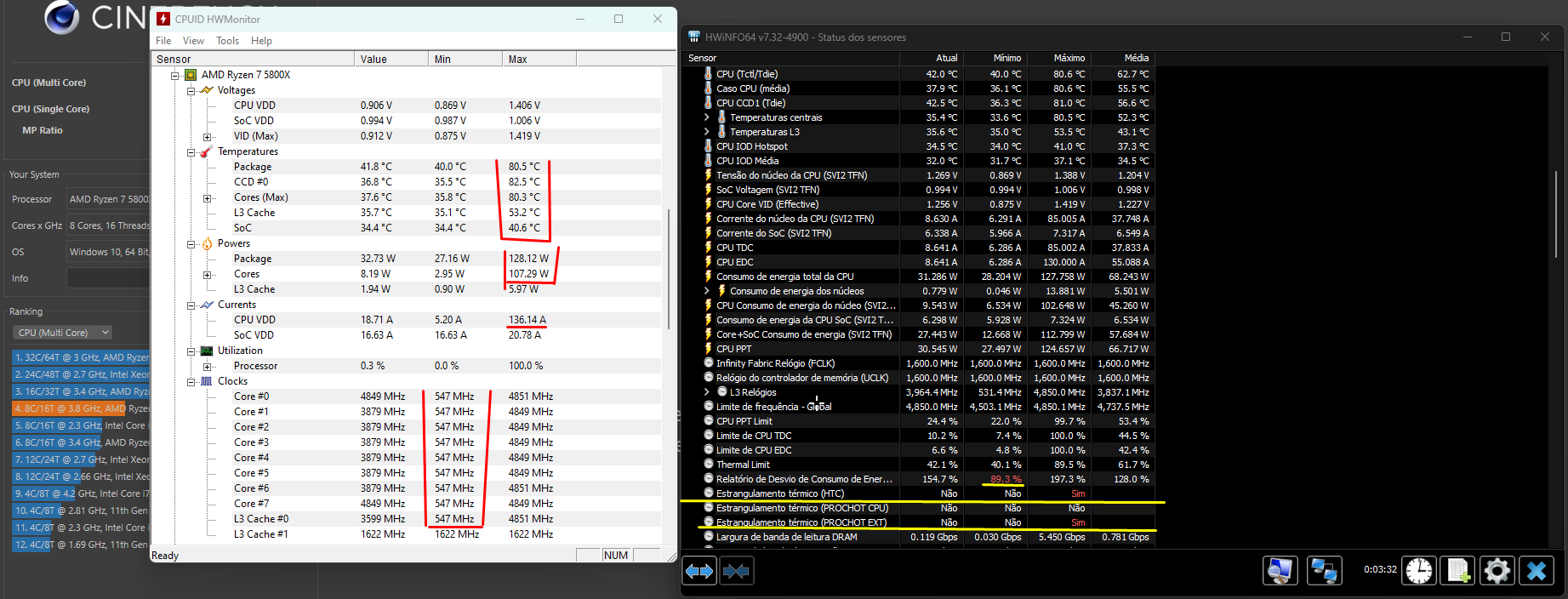The image size is (1568, 599).
Task: Select the CPU Core VID (Effective) row
Action: [x=919, y=204]
